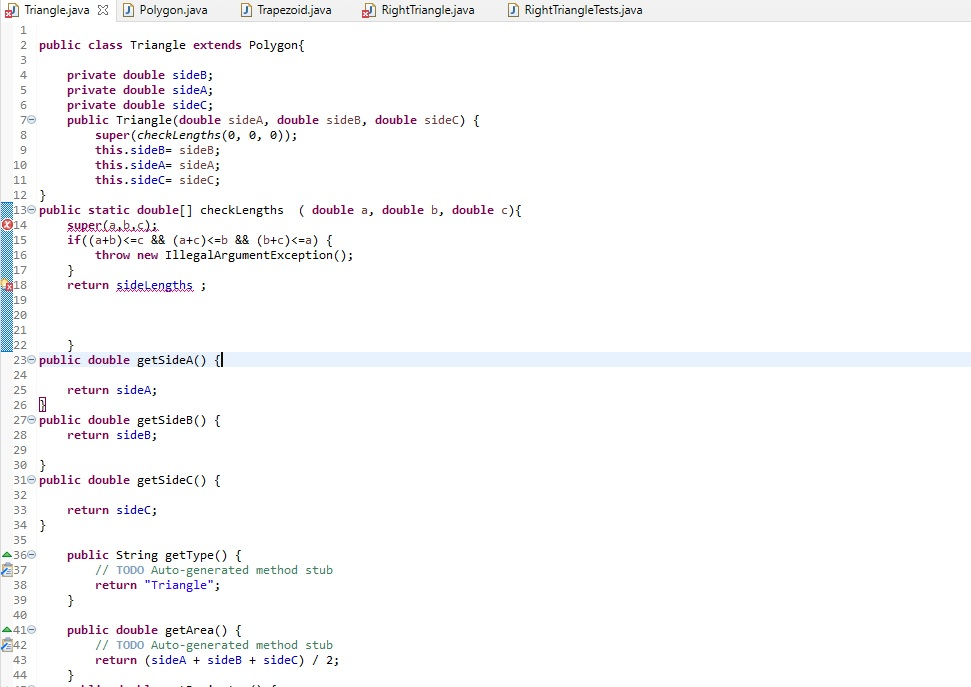Image resolution: width=971 pixels, height=687 pixels.
Task: Collapse the checkLengths method at line 13
Action: tap(30, 210)
